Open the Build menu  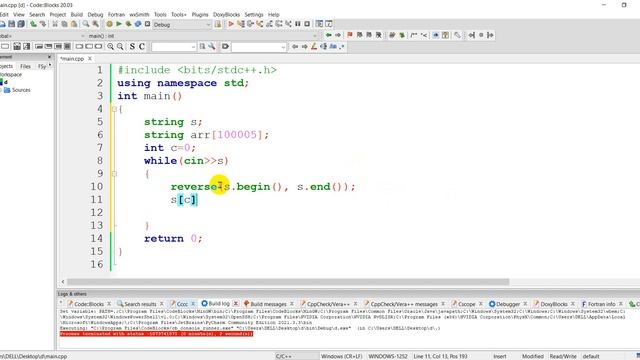coord(77,14)
